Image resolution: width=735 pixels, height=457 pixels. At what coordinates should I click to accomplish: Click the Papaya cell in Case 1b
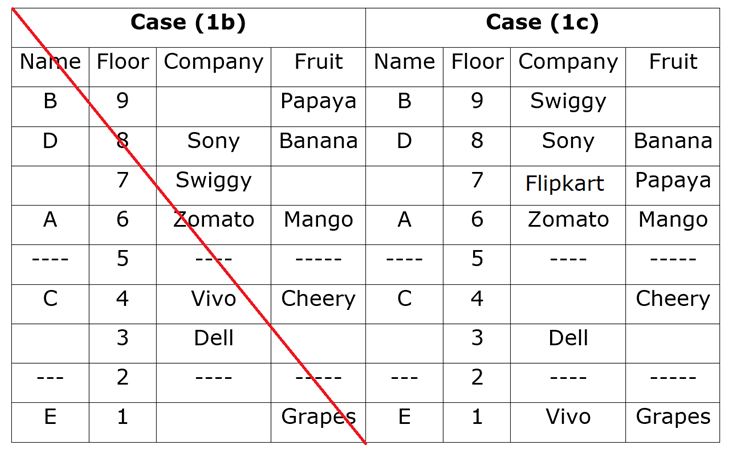318,101
